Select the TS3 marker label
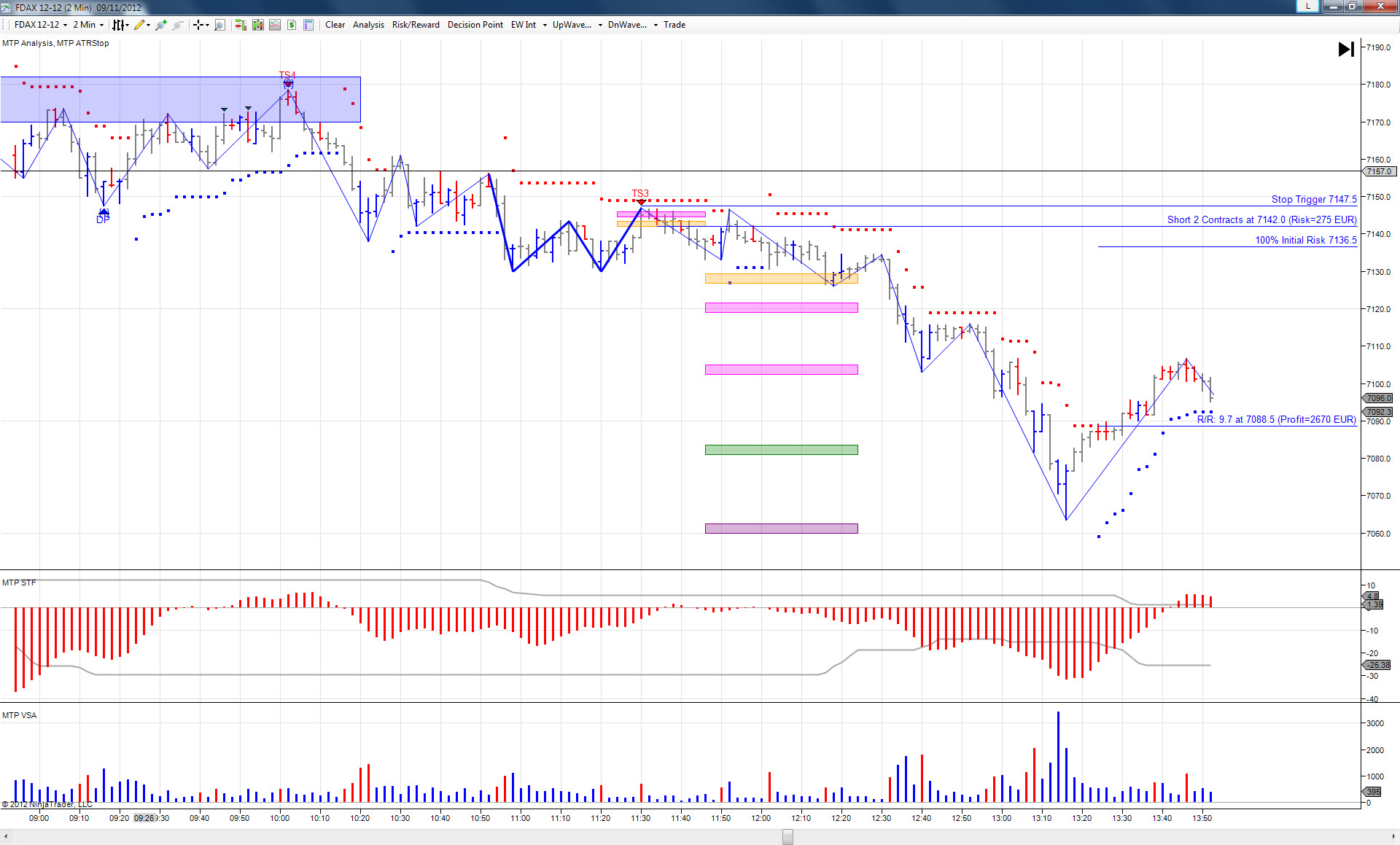The height and width of the screenshot is (845, 1400). pos(640,193)
